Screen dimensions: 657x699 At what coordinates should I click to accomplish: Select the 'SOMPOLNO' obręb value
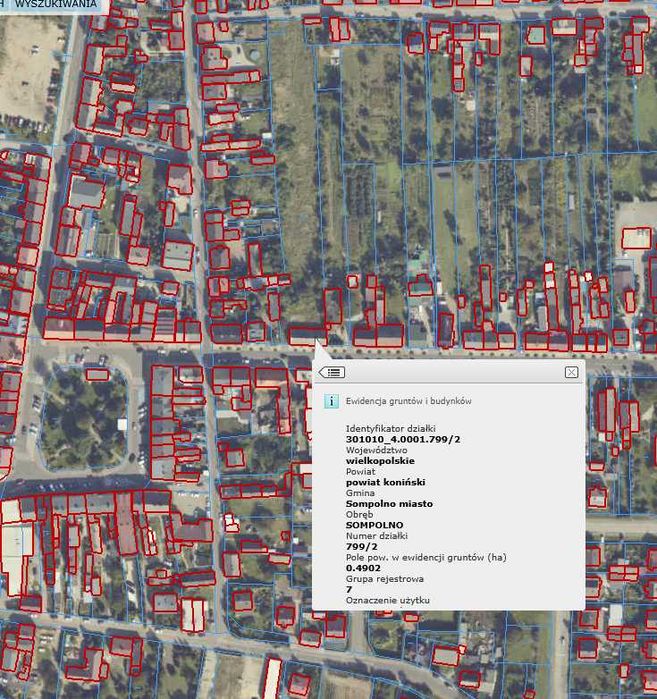tap(374, 525)
